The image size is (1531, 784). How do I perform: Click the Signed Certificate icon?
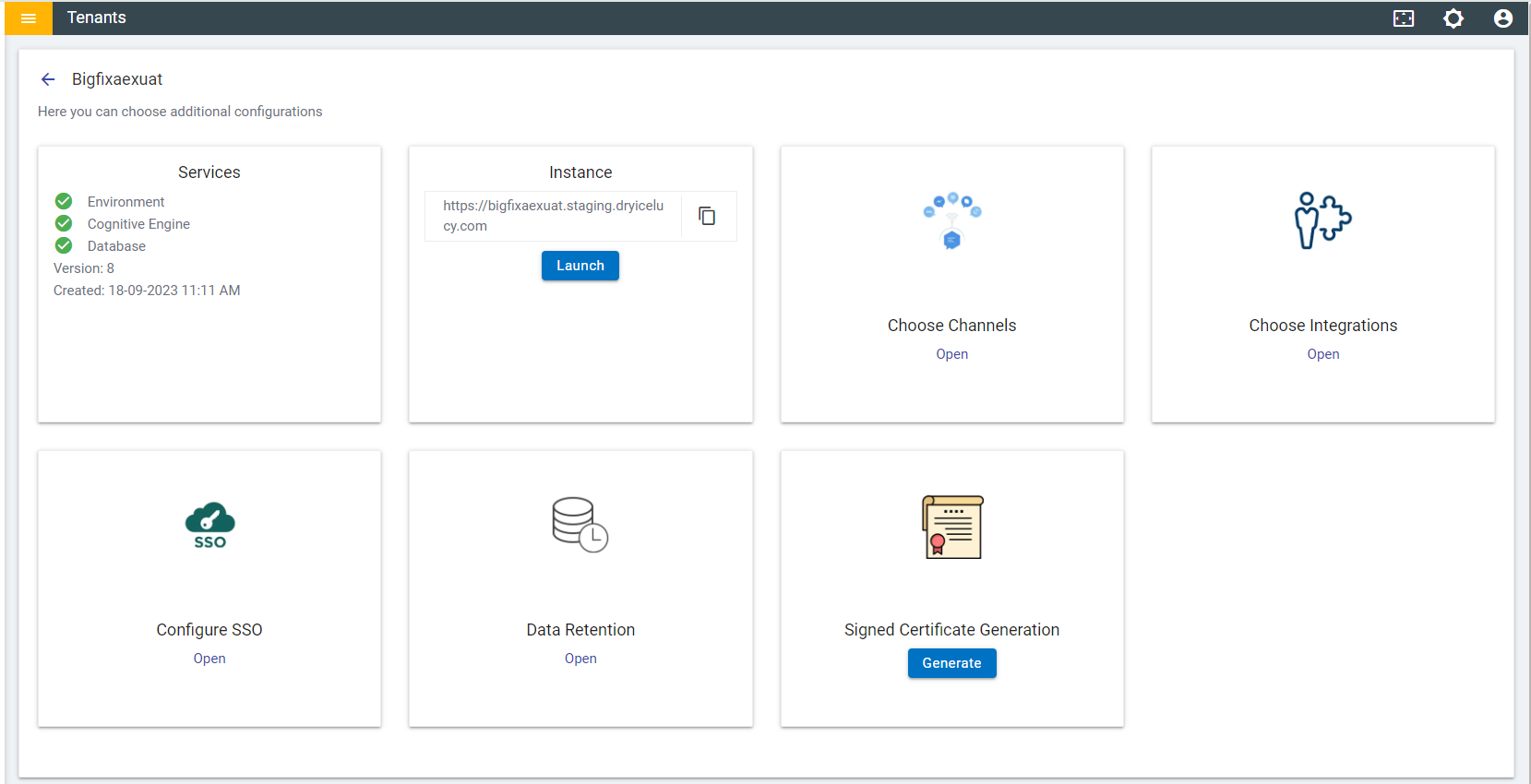pos(952,527)
